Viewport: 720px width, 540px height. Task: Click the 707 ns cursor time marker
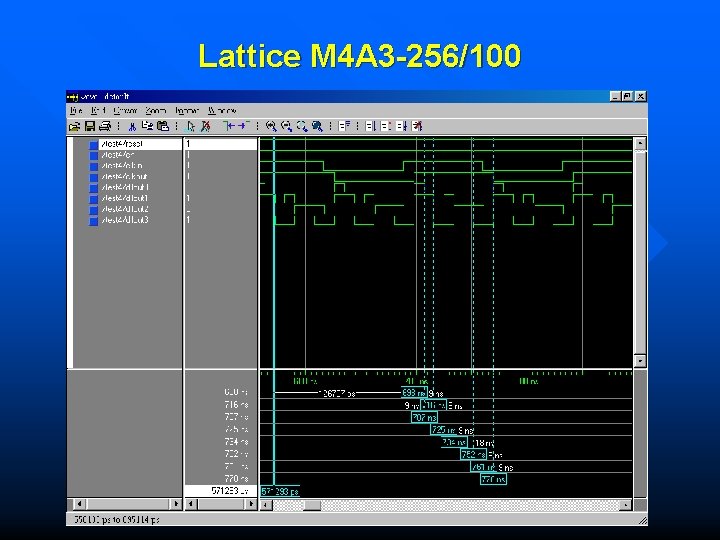click(x=424, y=417)
